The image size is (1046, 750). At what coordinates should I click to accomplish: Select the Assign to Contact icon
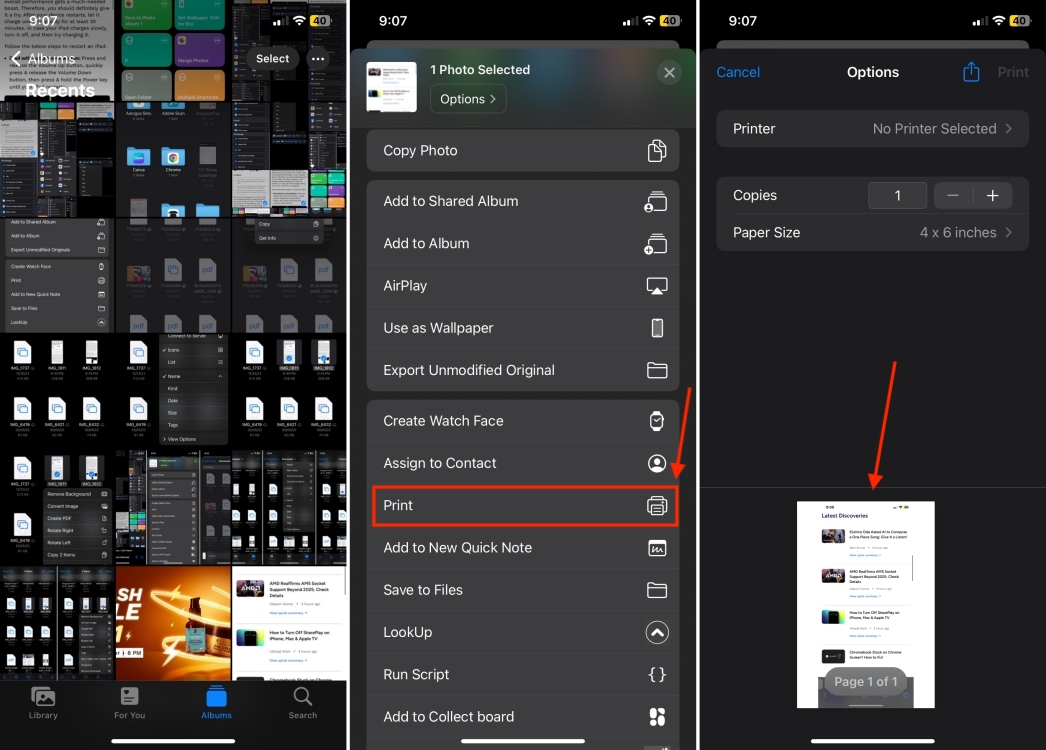point(657,463)
